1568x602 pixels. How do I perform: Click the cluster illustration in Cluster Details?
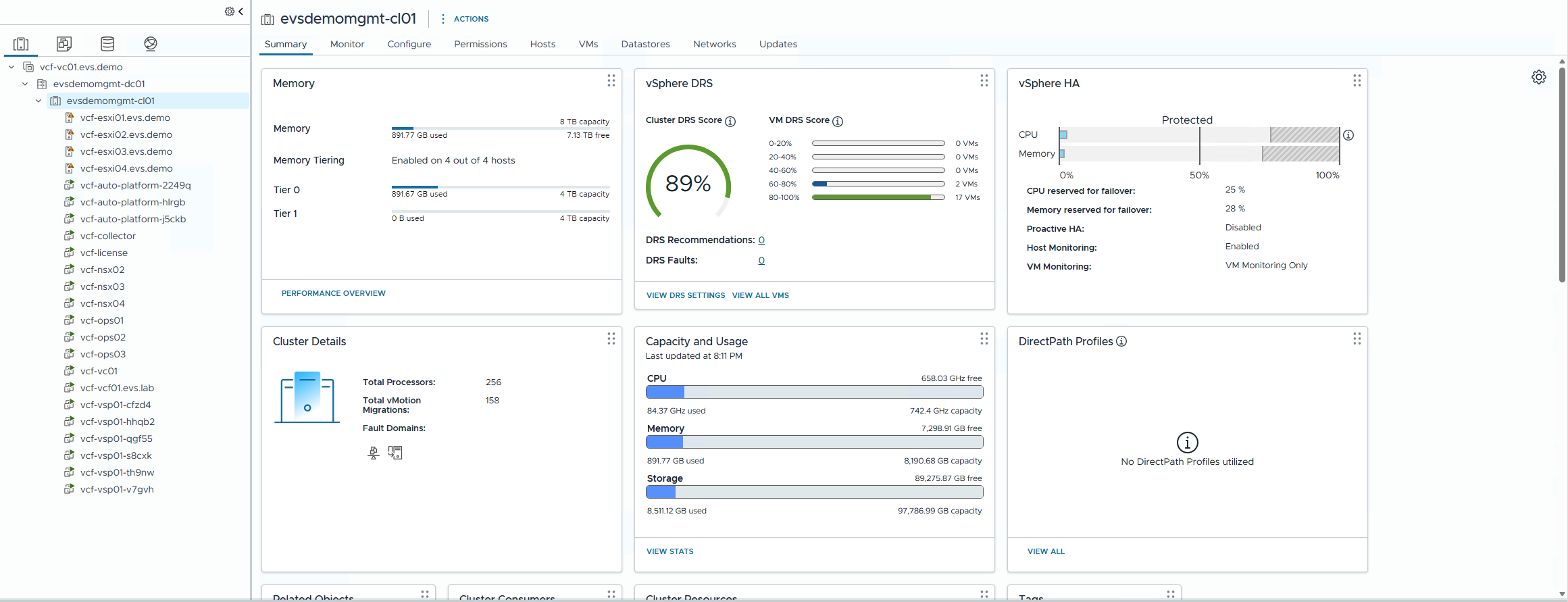[307, 397]
